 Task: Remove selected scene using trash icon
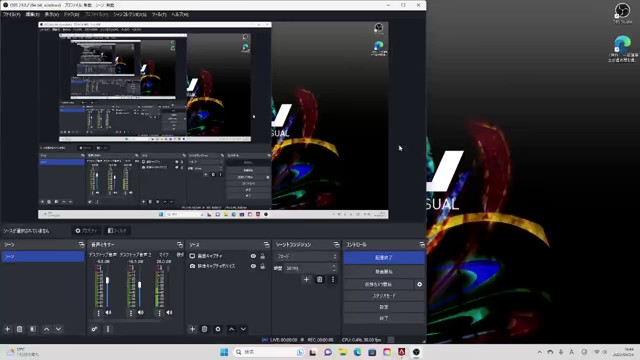pos(20,329)
